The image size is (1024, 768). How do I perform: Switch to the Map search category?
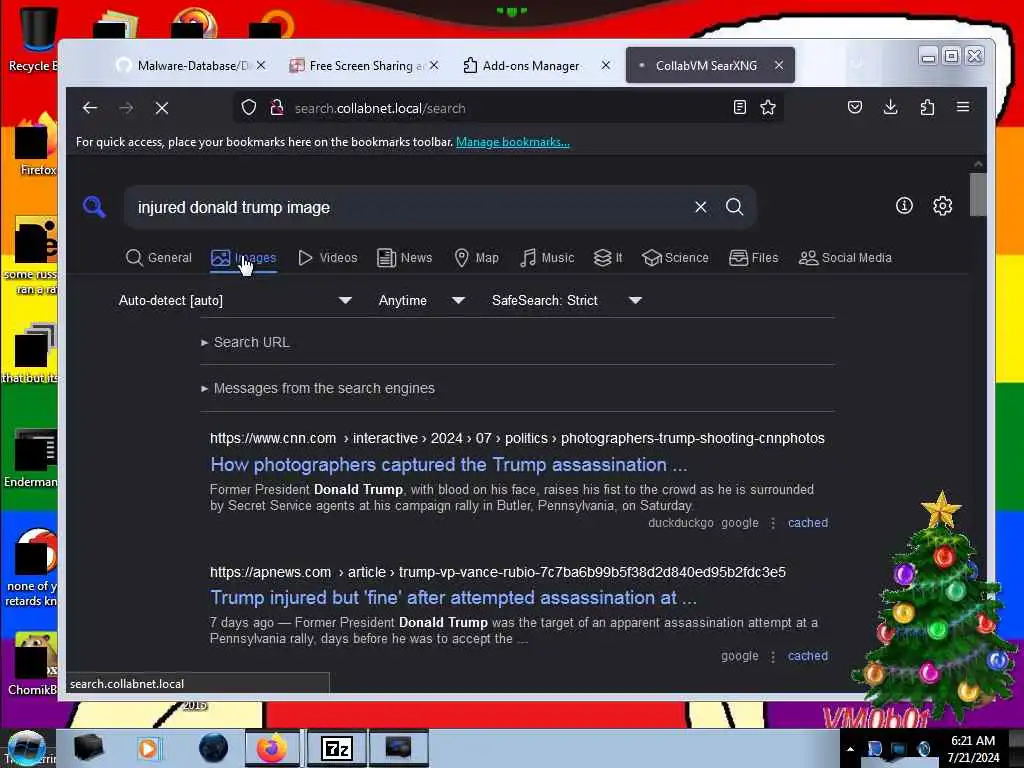[477, 258]
